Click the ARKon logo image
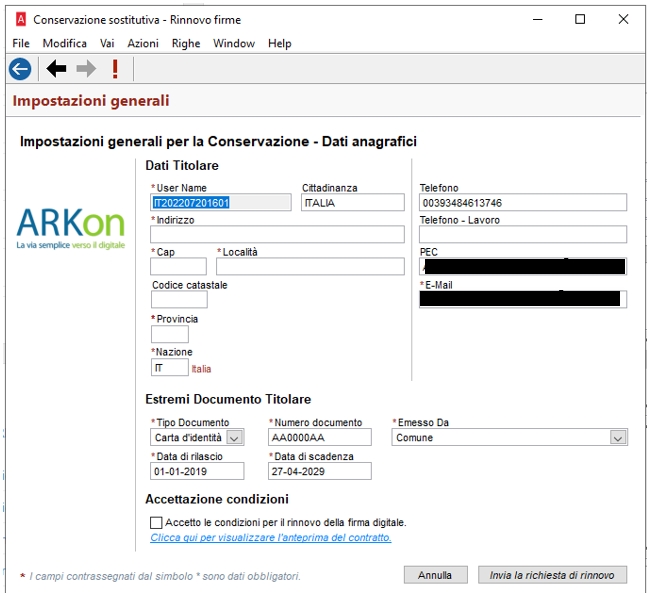Image resolution: width=647 pixels, height=596 pixels. point(71,228)
